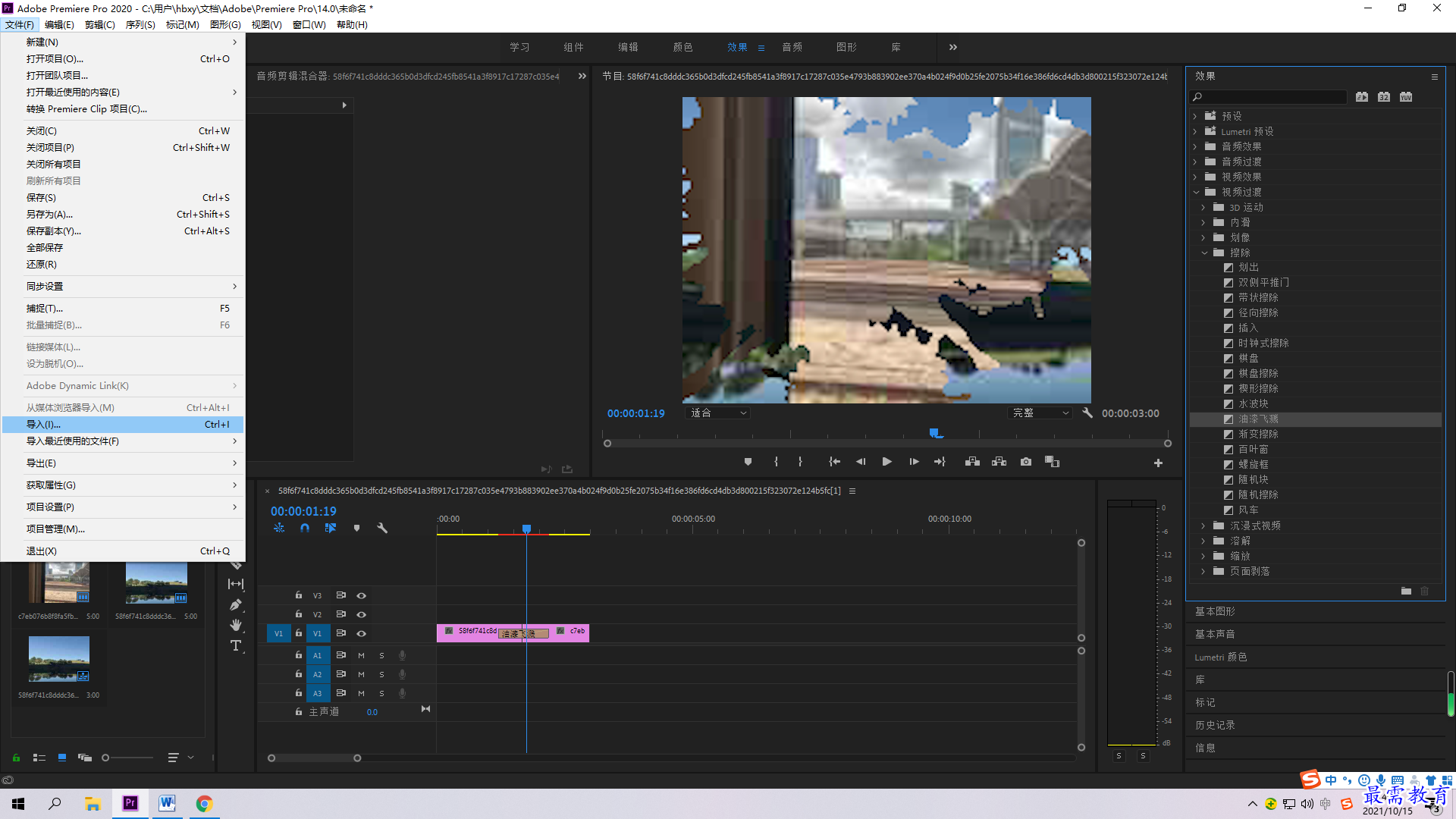The width and height of the screenshot is (1456, 819).
Task: Open the button editor plus icon
Action: point(1158,463)
